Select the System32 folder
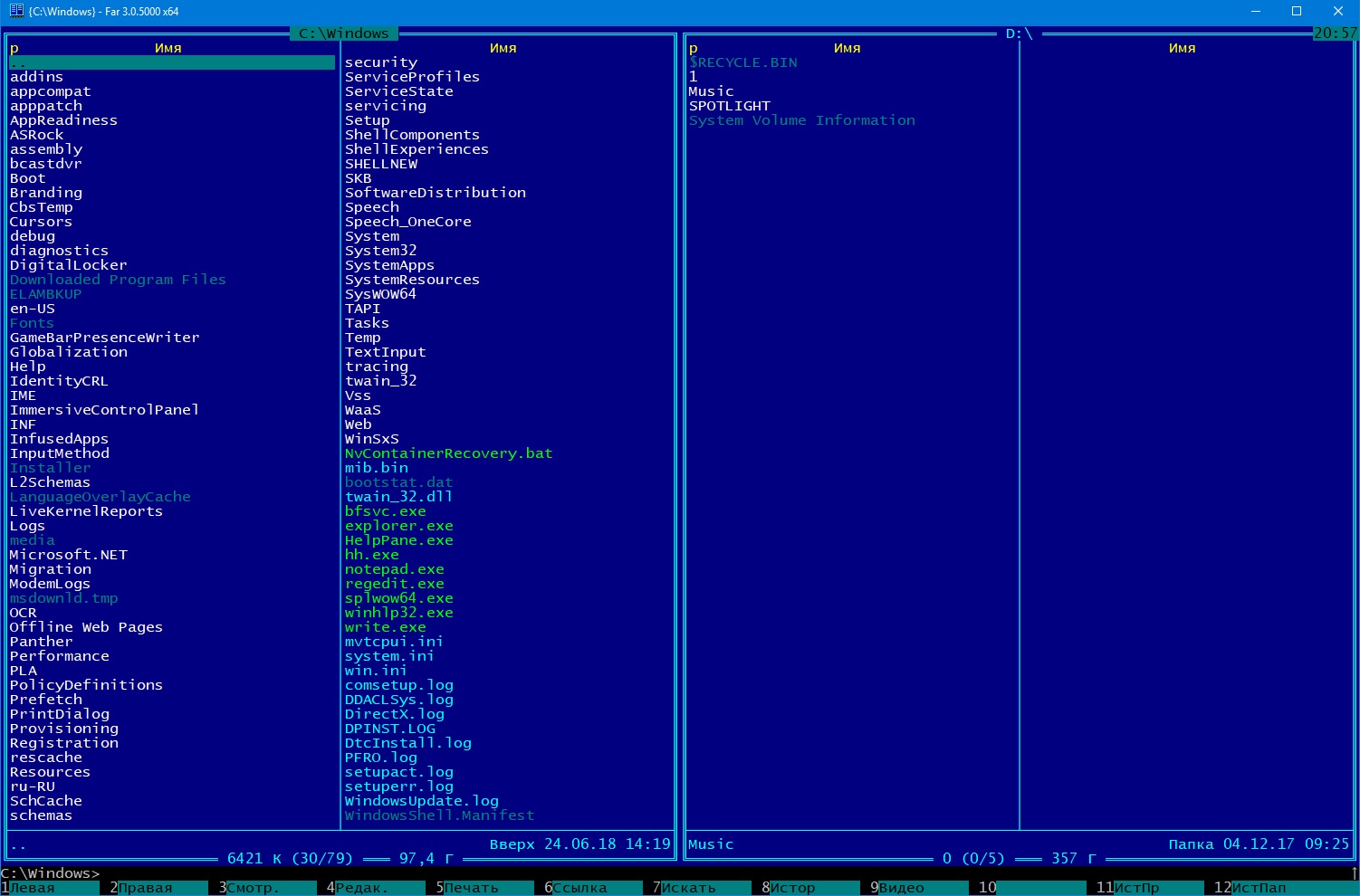The height and width of the screenshot is (896, 1360). point(381,251)
